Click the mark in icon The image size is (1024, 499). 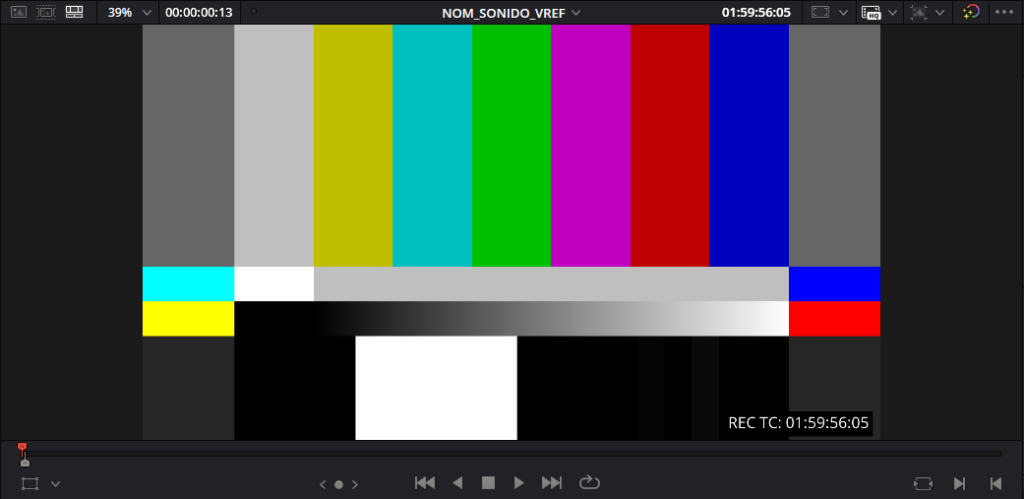pos(959,483)
